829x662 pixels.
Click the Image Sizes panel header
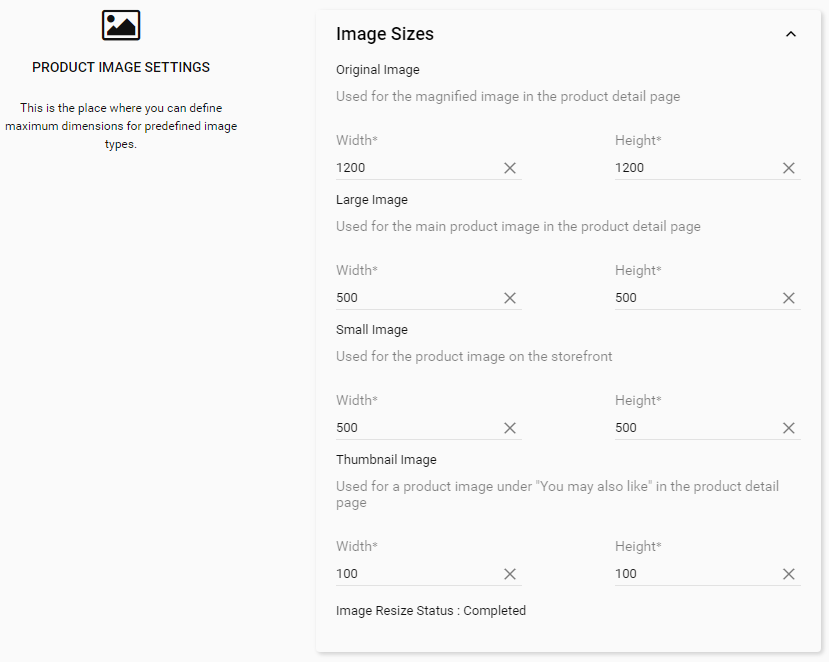385,34
